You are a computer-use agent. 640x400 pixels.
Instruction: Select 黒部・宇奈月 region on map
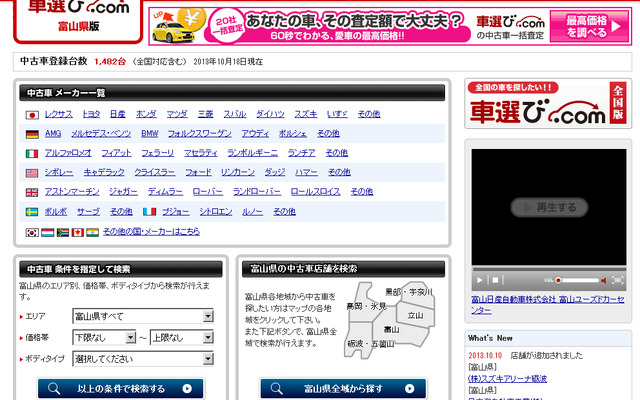(409, 292)
